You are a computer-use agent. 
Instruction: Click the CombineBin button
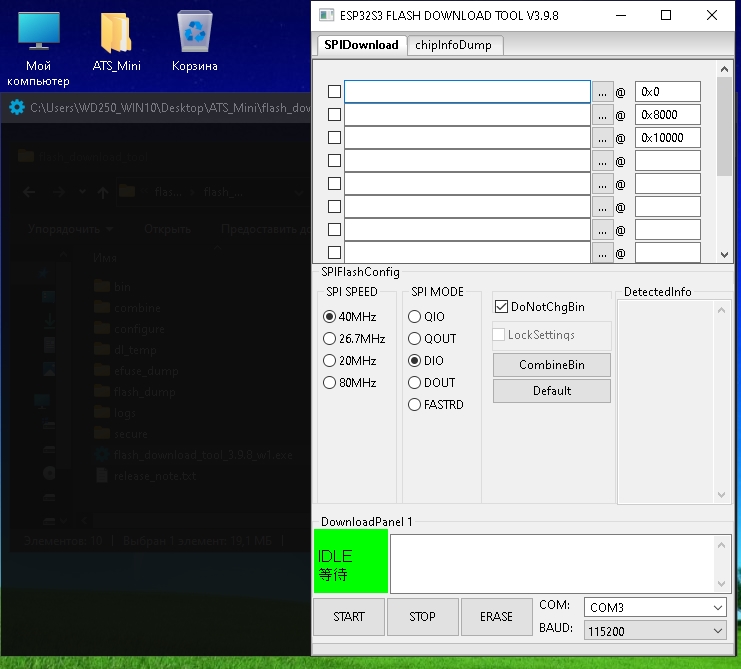pyautogui.click(x=551, y=365)
